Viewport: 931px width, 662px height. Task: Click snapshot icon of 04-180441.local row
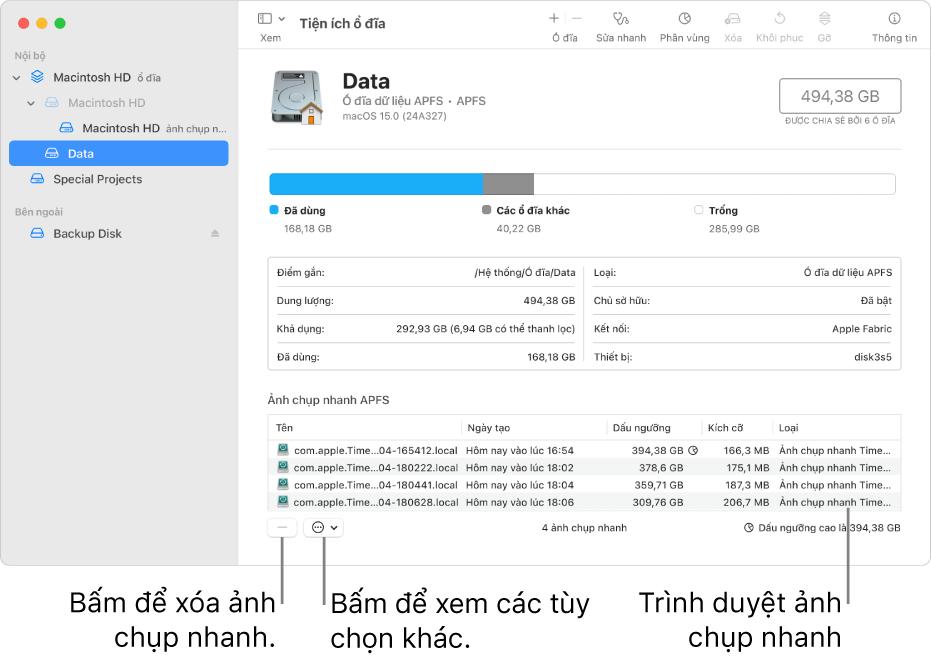[x=283, y=484]
